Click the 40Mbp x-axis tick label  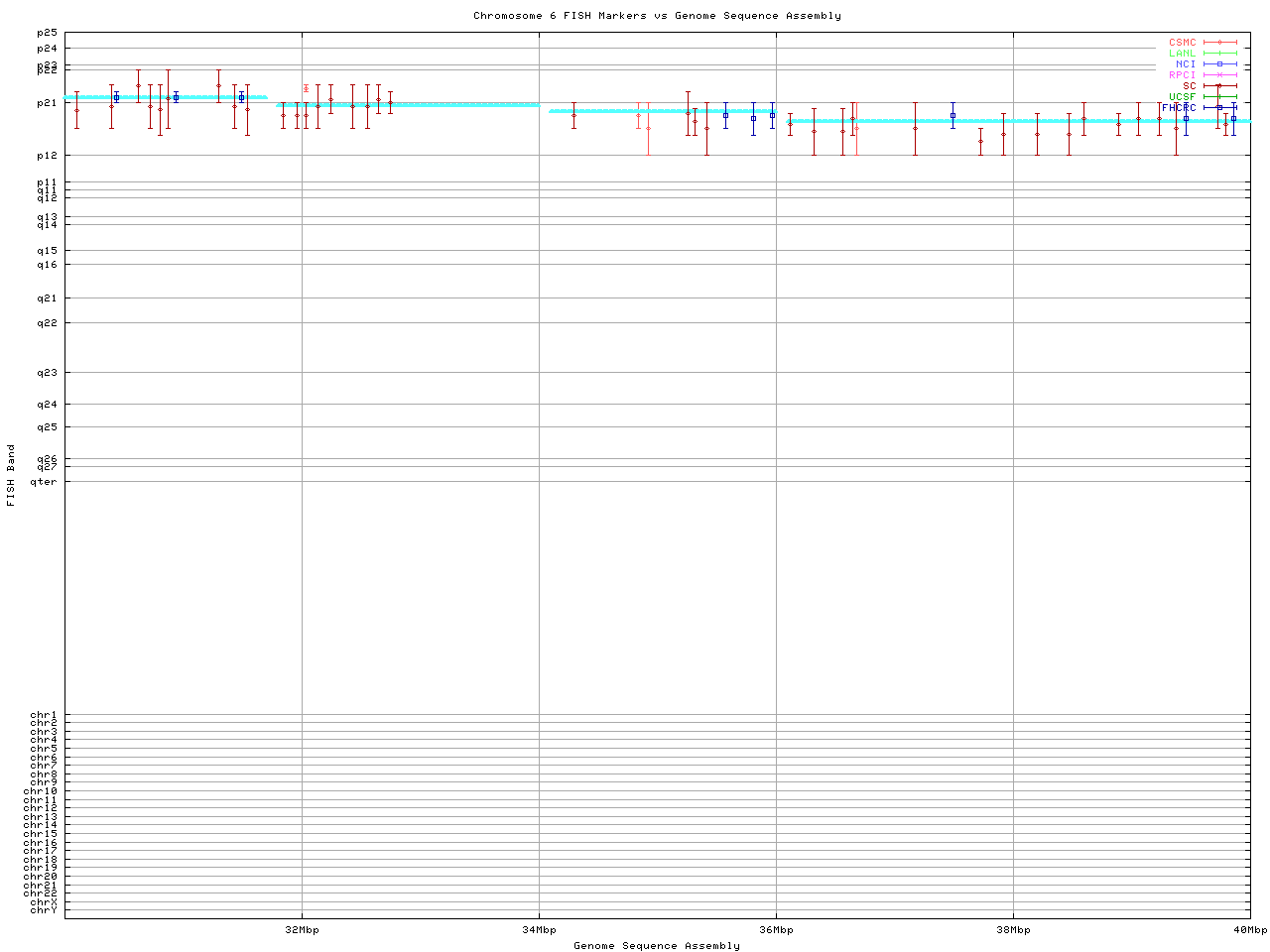tap(1250, 930)
